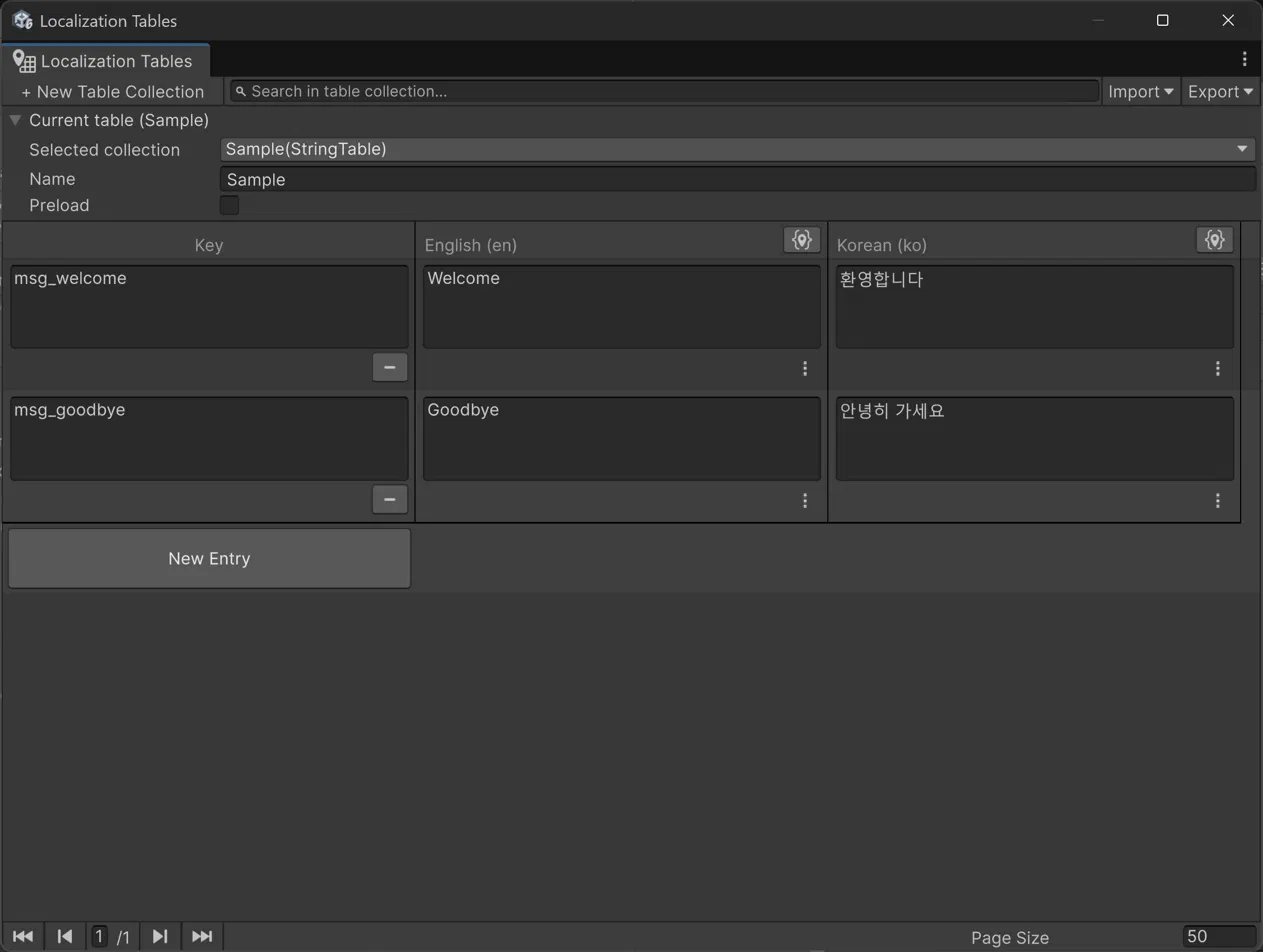Close the Localization Tables window
The image size is (1263, 952).
pyautogui.click(x=1228, y=20)
